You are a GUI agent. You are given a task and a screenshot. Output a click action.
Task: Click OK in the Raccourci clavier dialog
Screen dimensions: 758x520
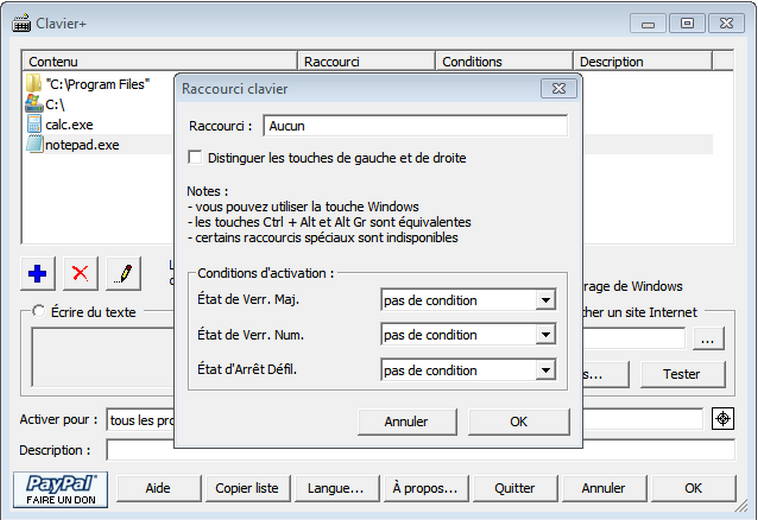click(x=518, y=422)
